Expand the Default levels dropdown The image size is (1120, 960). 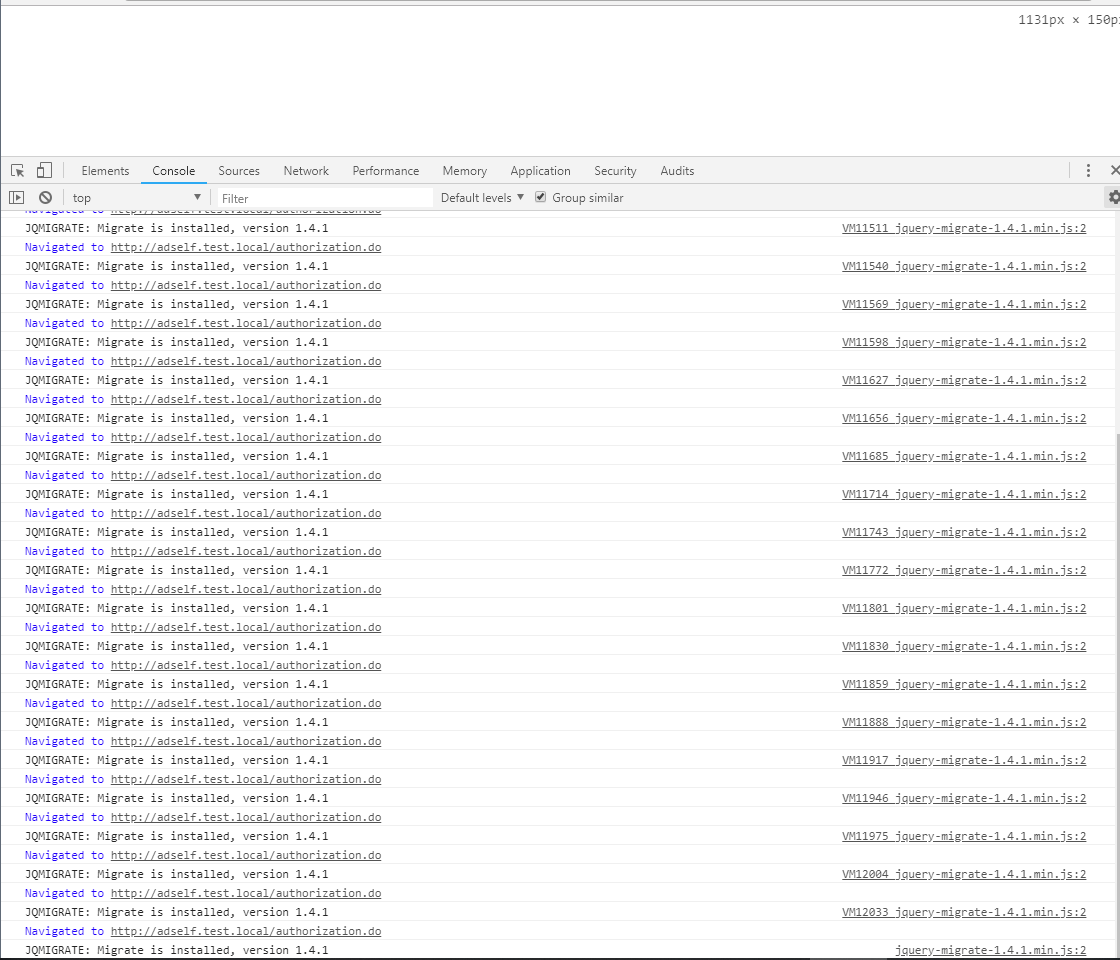pyautogui.click(x=482, y=198)
